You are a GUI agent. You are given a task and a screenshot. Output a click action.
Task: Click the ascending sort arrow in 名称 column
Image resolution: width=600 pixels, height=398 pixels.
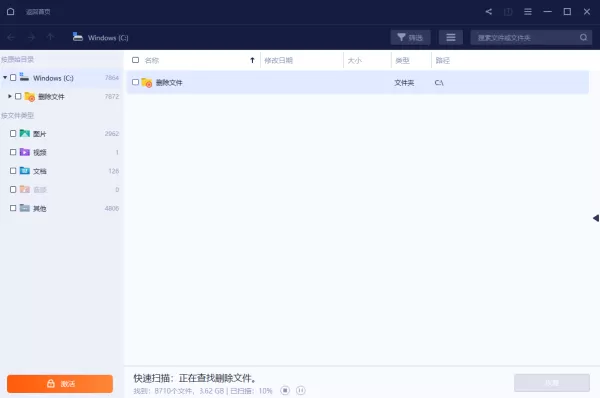(x=252, y=60)
